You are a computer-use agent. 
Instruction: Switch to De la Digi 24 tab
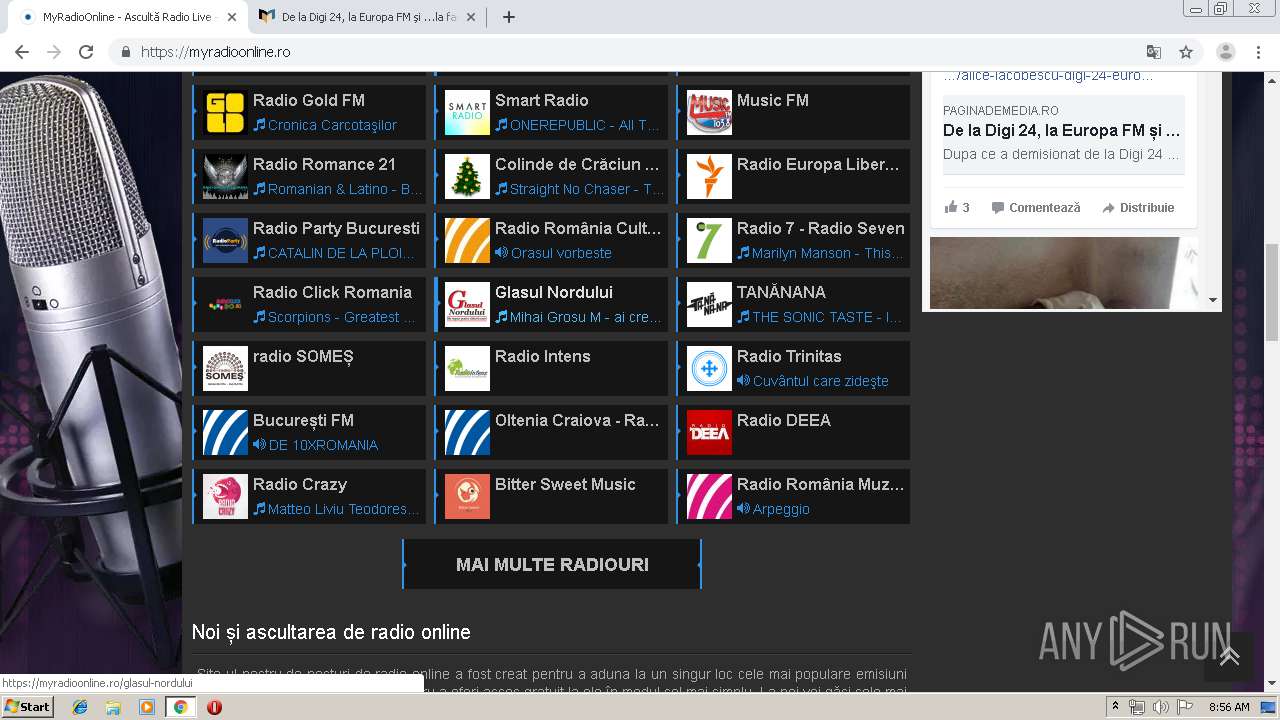point(368,17)
